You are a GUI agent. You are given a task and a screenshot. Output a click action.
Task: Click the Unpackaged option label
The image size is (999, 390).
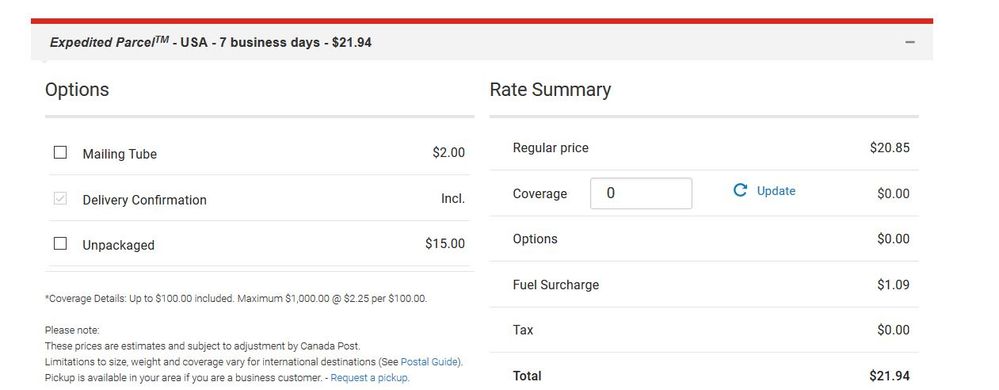119,245
